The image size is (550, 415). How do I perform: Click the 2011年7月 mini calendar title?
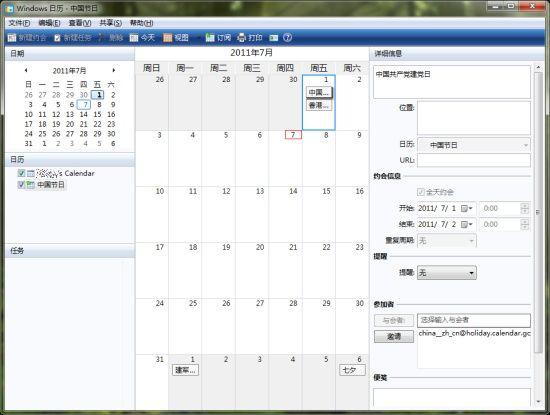click(x=69, y=71)
